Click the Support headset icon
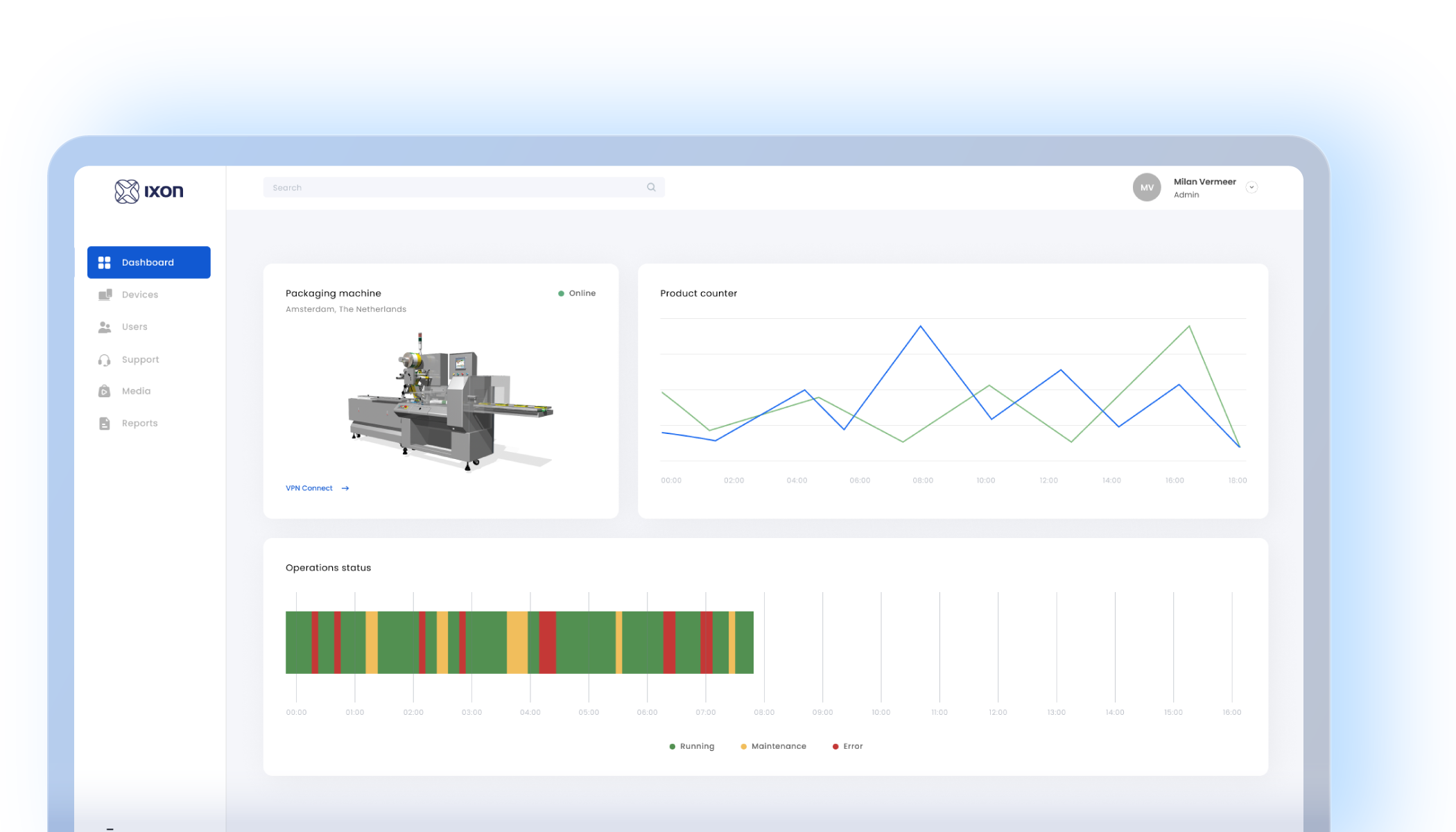The image size is (1456, 832). click(105, 359)
